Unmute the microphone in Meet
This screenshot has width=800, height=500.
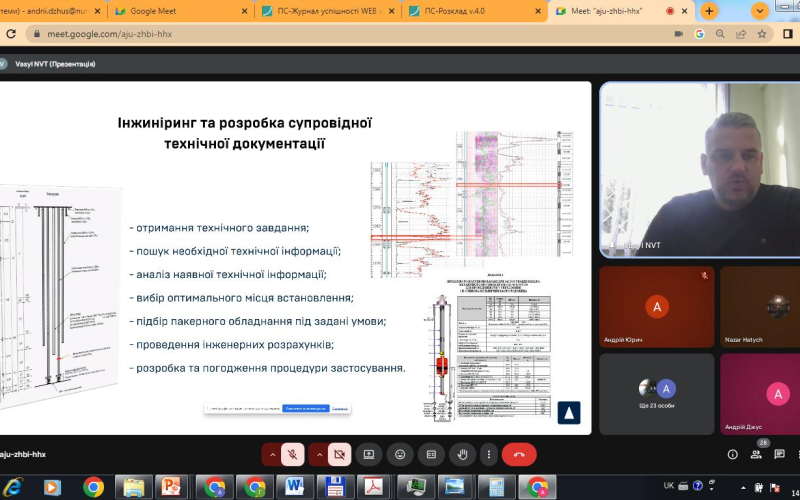(292, 454)
